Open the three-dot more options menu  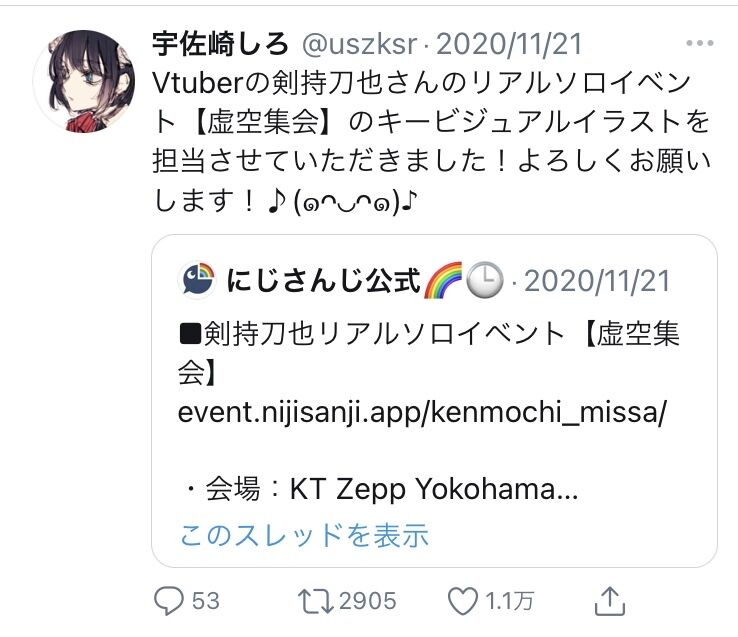pos(699,44)
